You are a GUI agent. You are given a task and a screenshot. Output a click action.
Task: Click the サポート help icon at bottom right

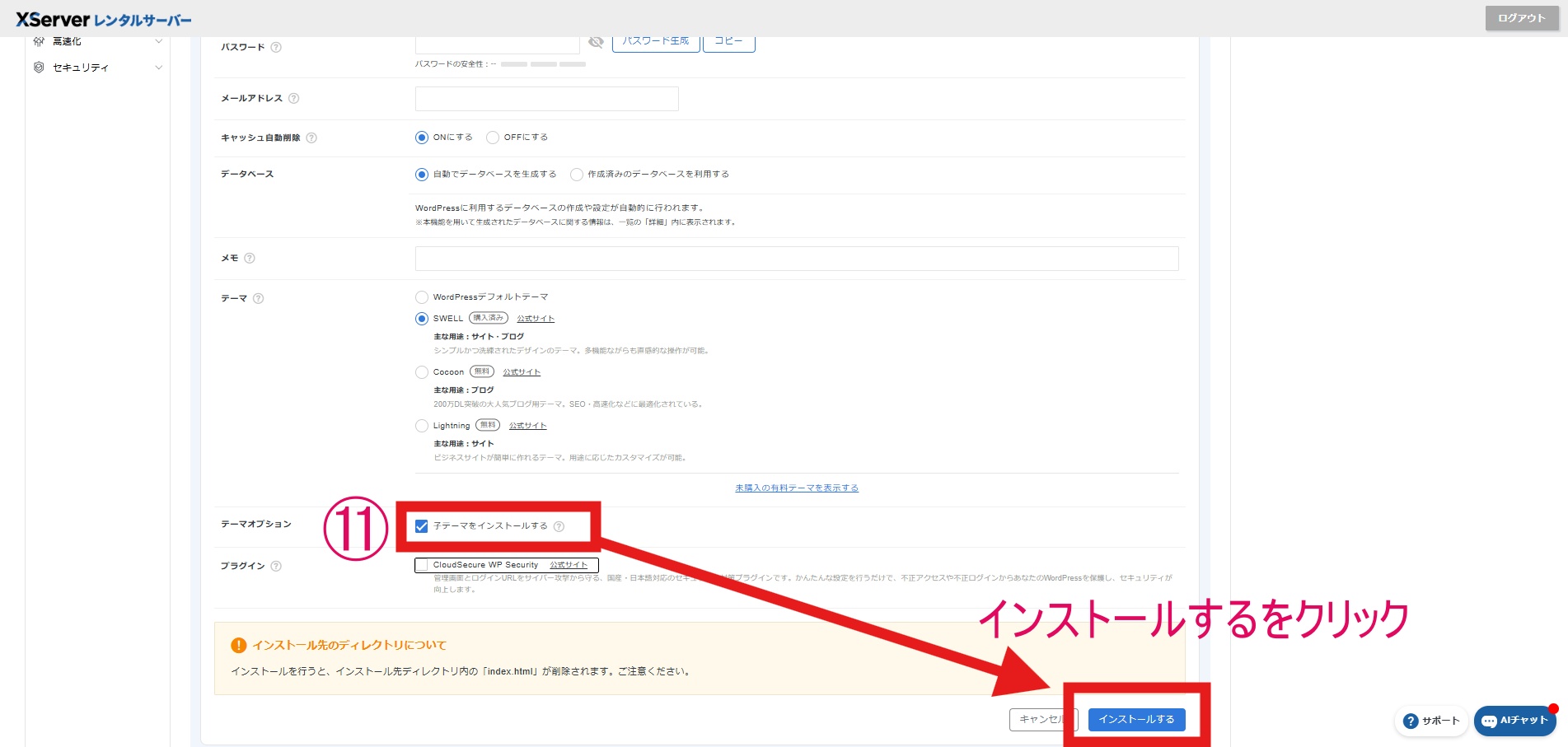point(1411,721)
